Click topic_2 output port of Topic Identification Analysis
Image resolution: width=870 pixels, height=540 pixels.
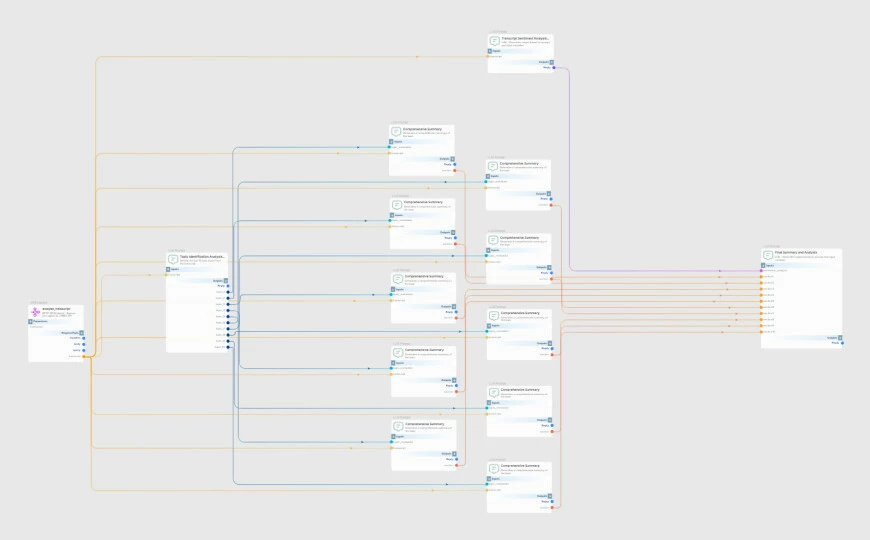pyautogui.click(x=228, y=298)
